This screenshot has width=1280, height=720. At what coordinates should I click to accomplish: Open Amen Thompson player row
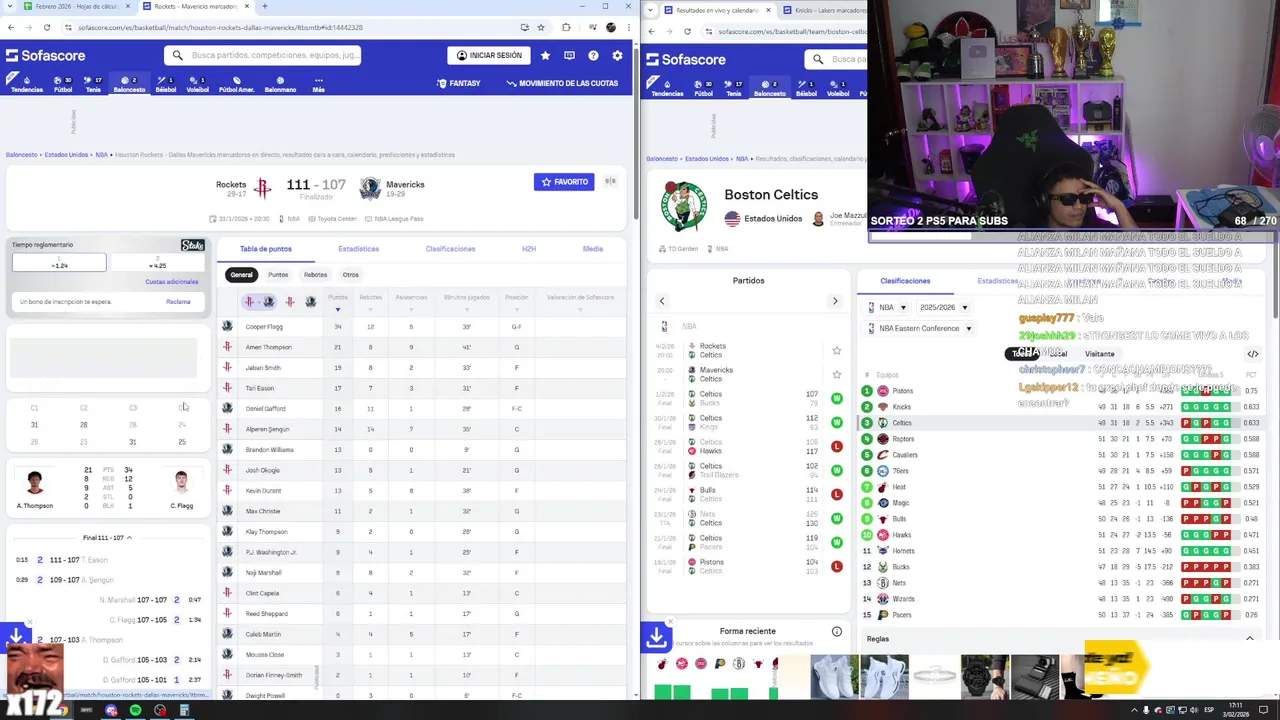coord(420,347)
